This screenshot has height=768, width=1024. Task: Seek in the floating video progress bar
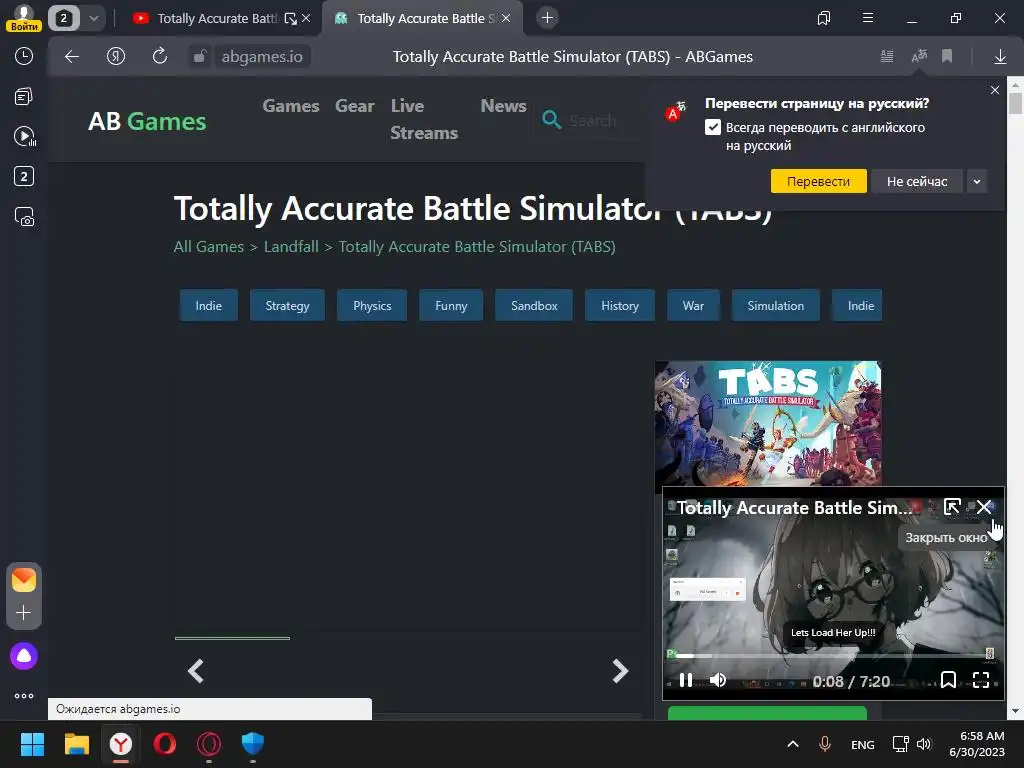click(x=829, y=655)
